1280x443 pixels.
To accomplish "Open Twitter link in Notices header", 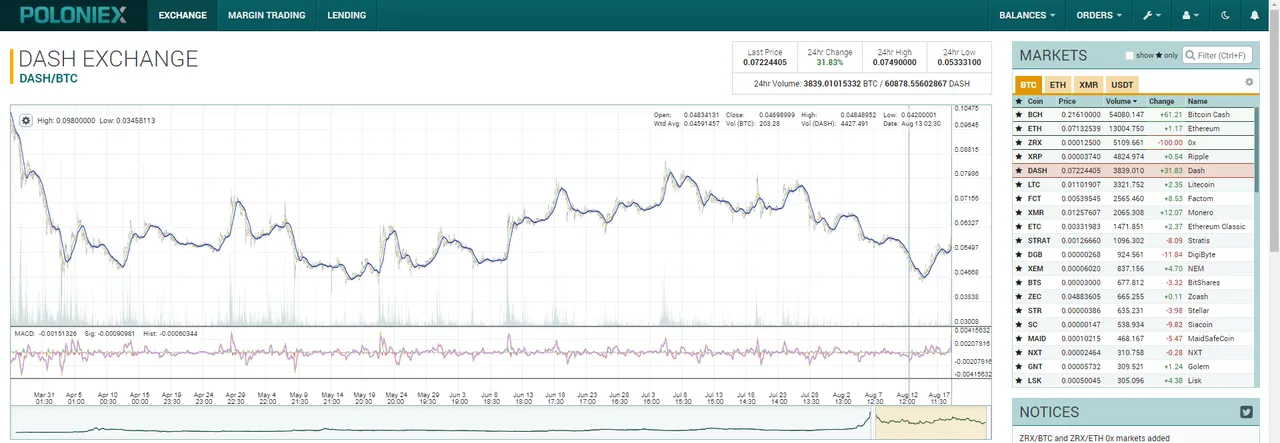I will coord(1246,412).
